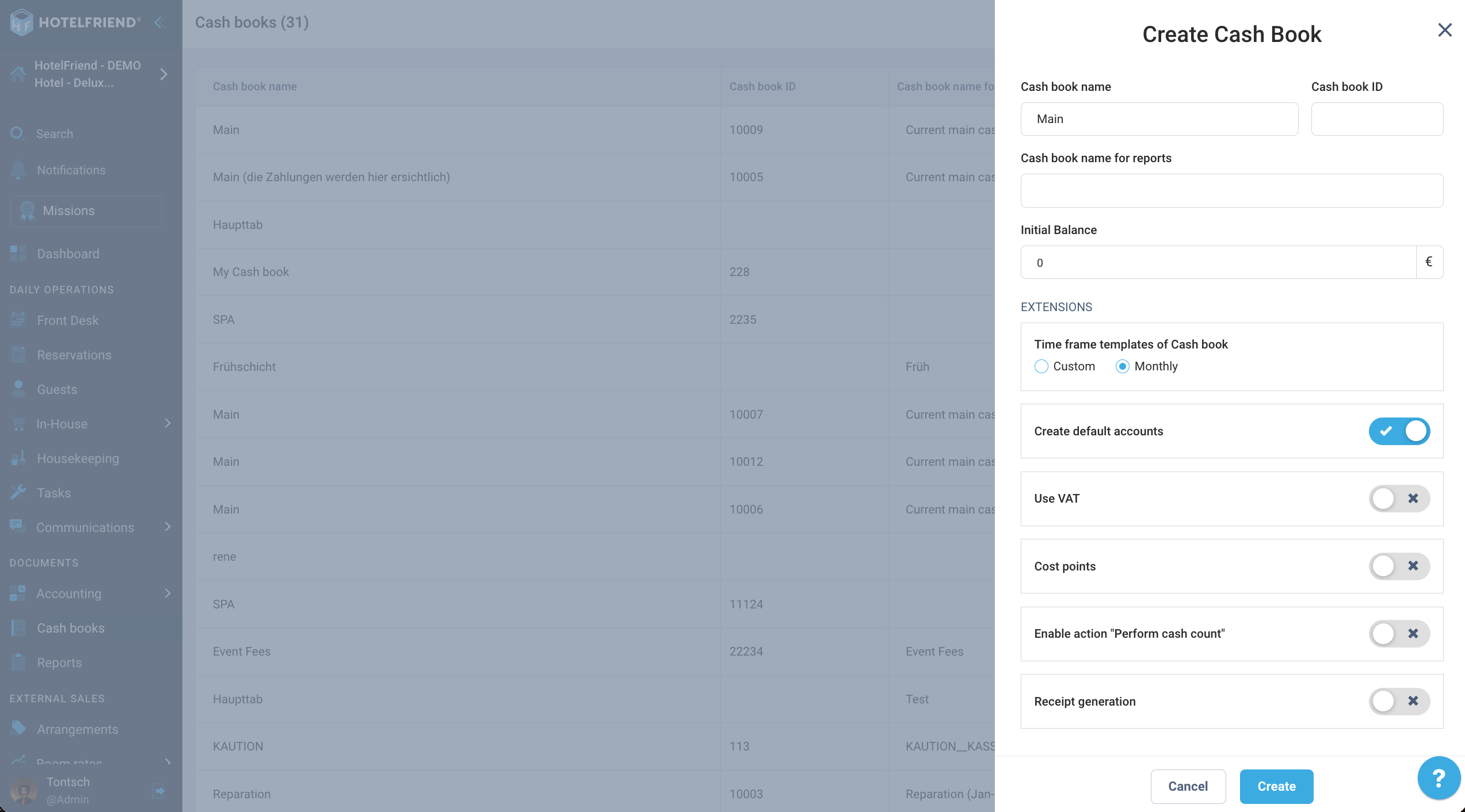Click the Create button
Viewport: 1465px width, 812px height.
pyautogui.click(x=1276, y=786)
